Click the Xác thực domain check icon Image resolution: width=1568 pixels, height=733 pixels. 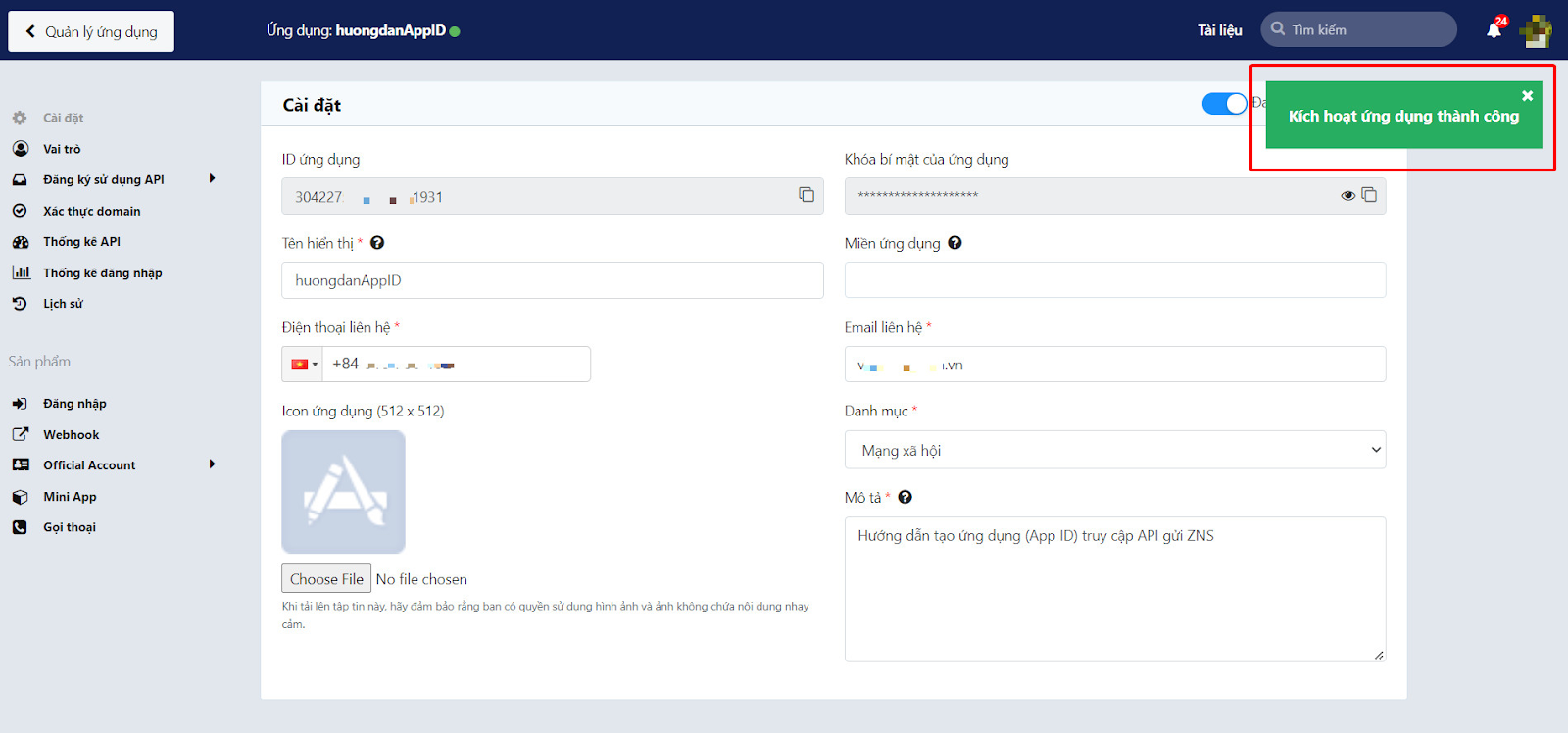pos(20,211)
